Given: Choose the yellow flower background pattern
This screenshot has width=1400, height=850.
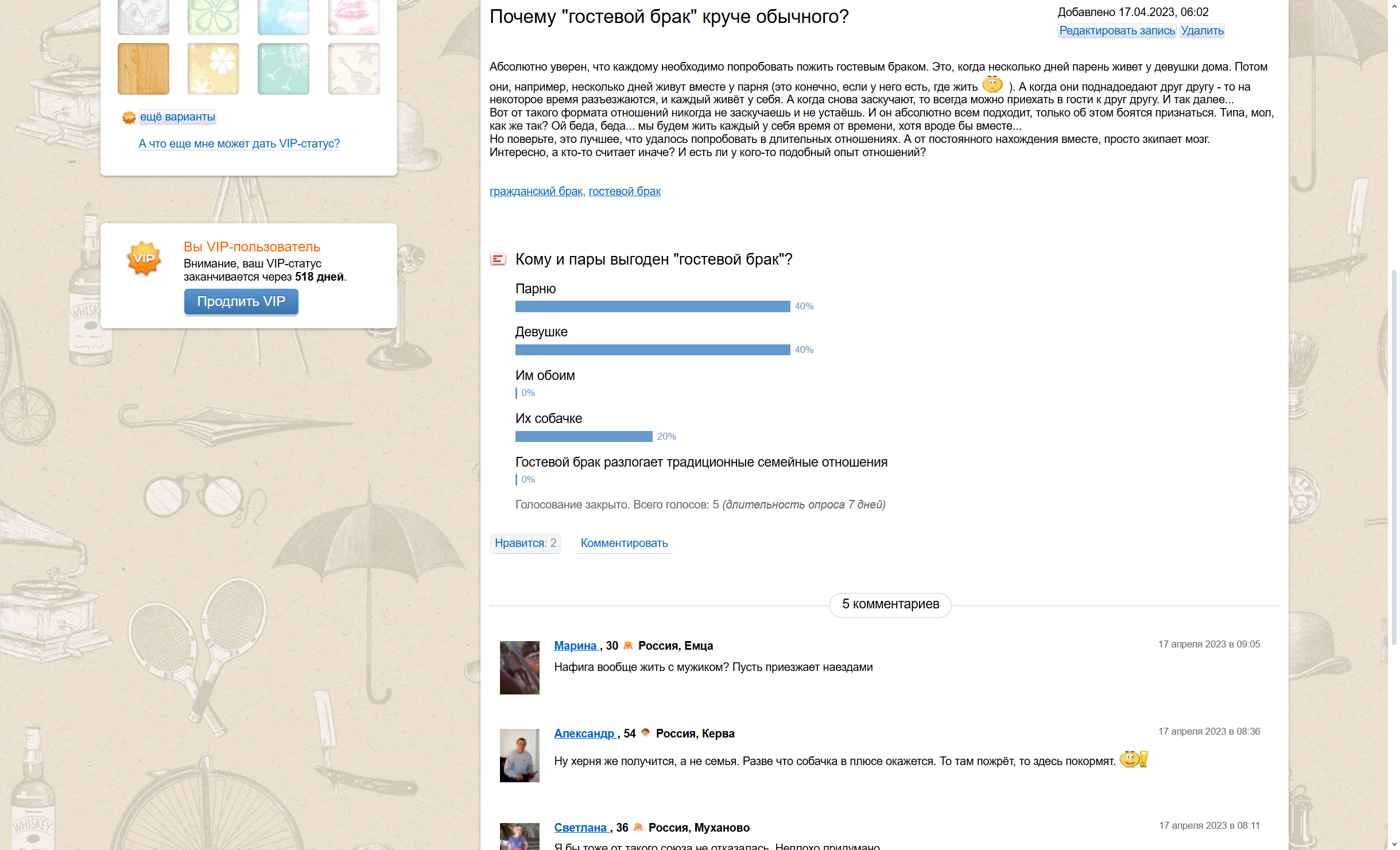Looking at the screenshot, I should [x=214, y=69].
